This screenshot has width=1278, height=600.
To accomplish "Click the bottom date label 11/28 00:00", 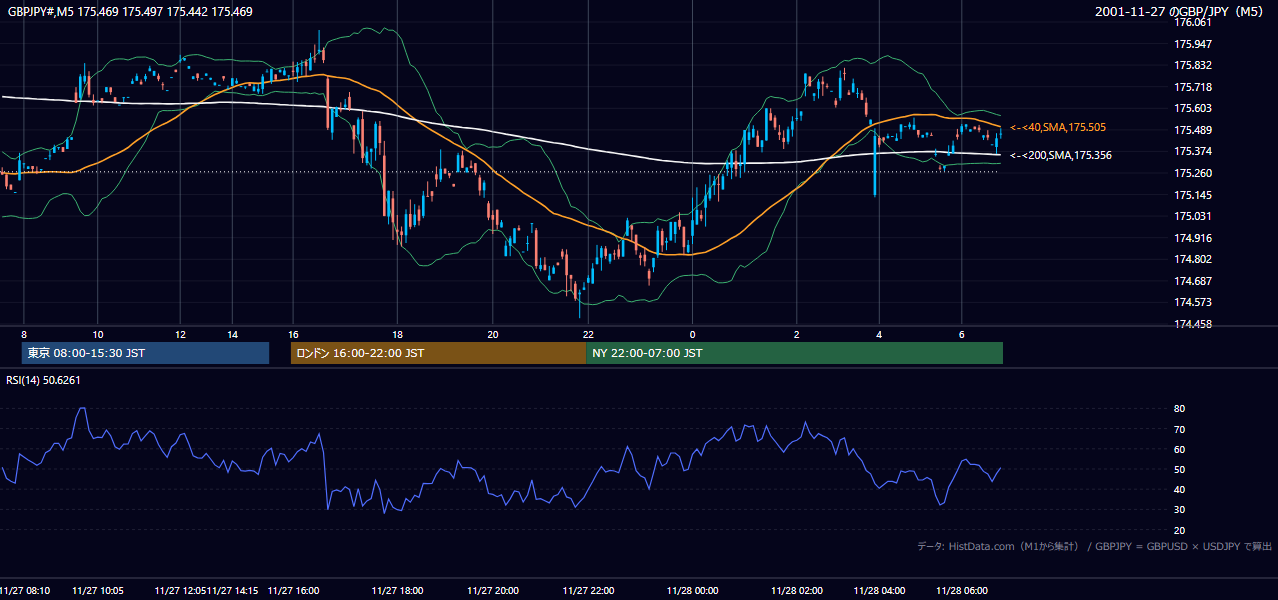I will coord(692,591).
